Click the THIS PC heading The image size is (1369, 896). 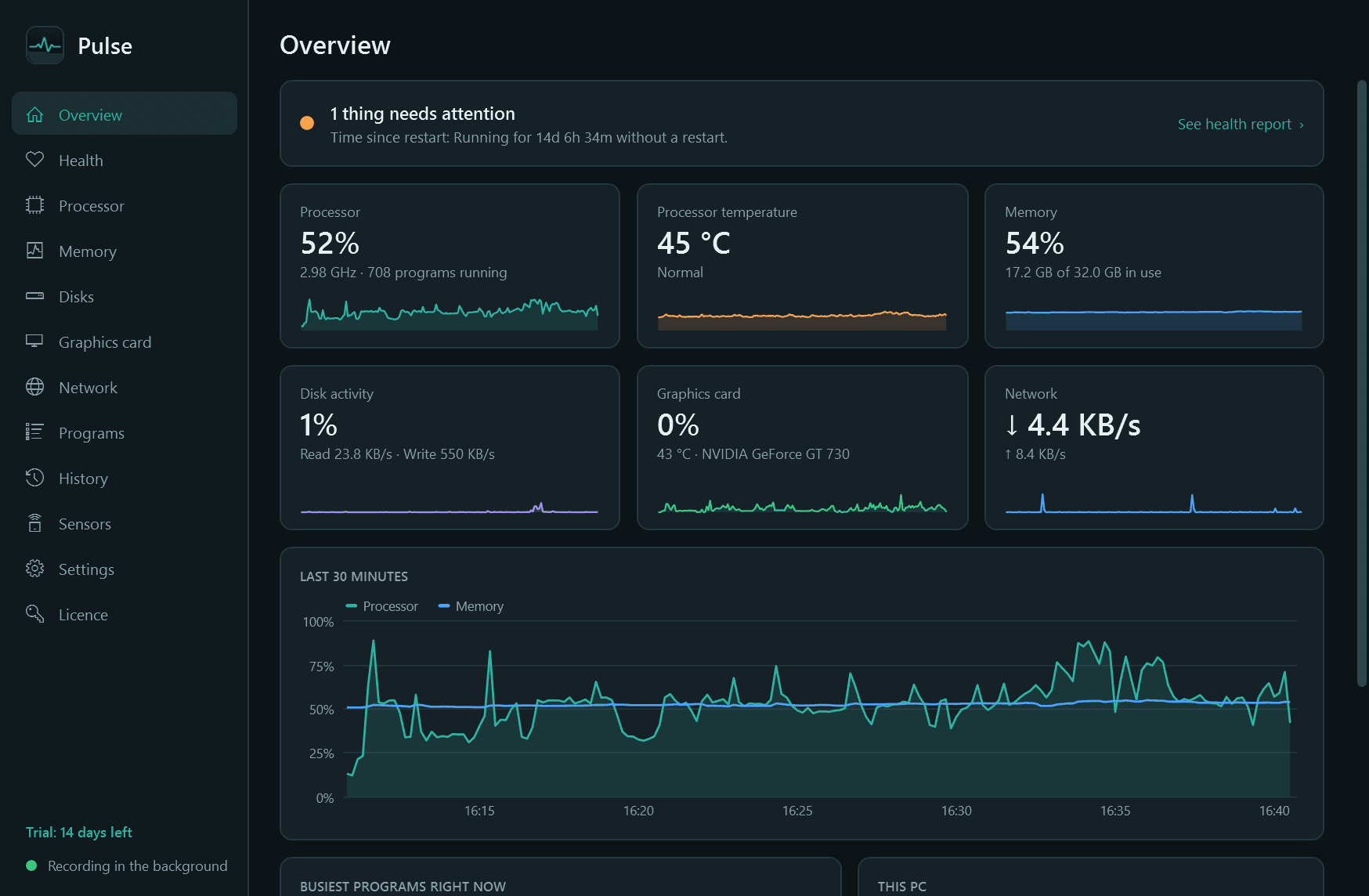(x=902, y=887)
